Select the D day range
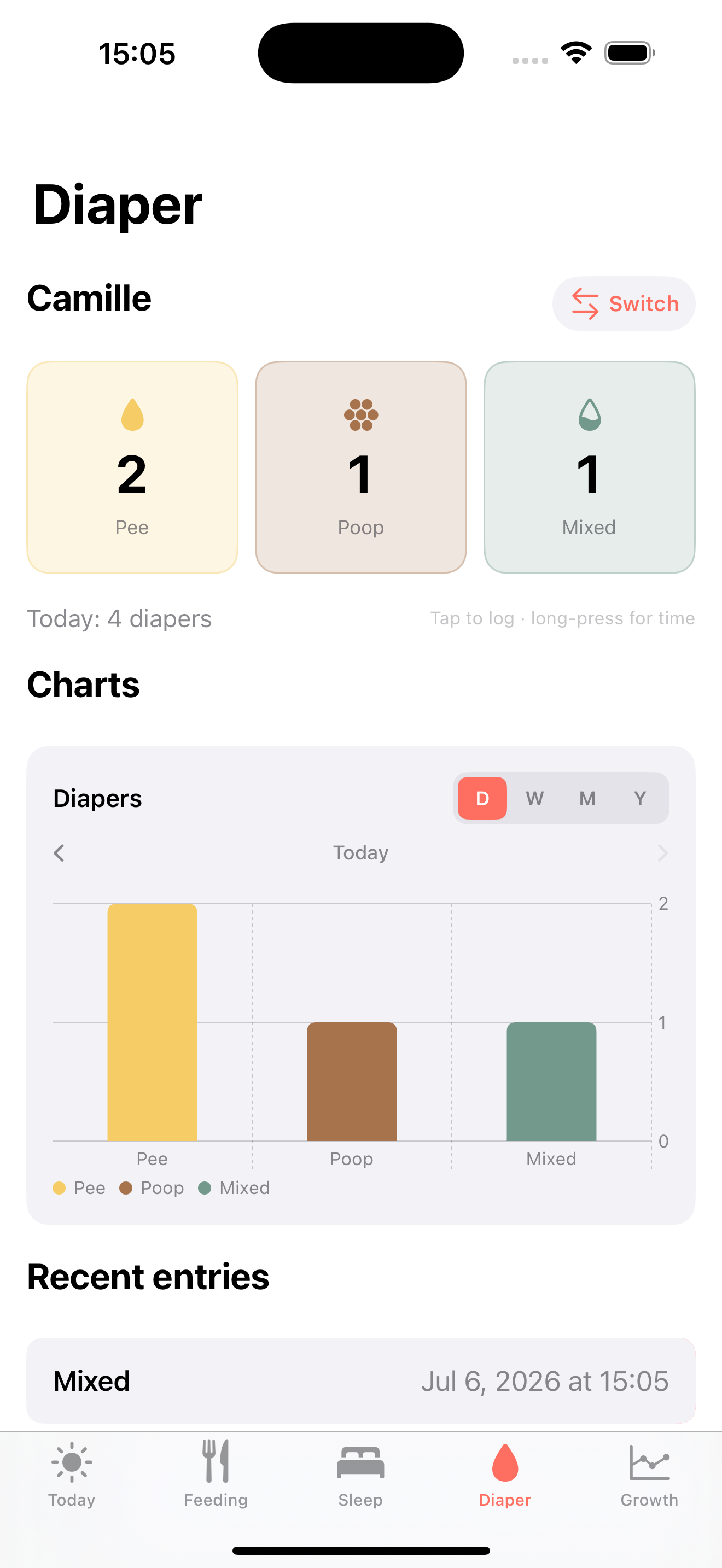The width and height of the screenshot is (722, 1568). pos(482,798)
